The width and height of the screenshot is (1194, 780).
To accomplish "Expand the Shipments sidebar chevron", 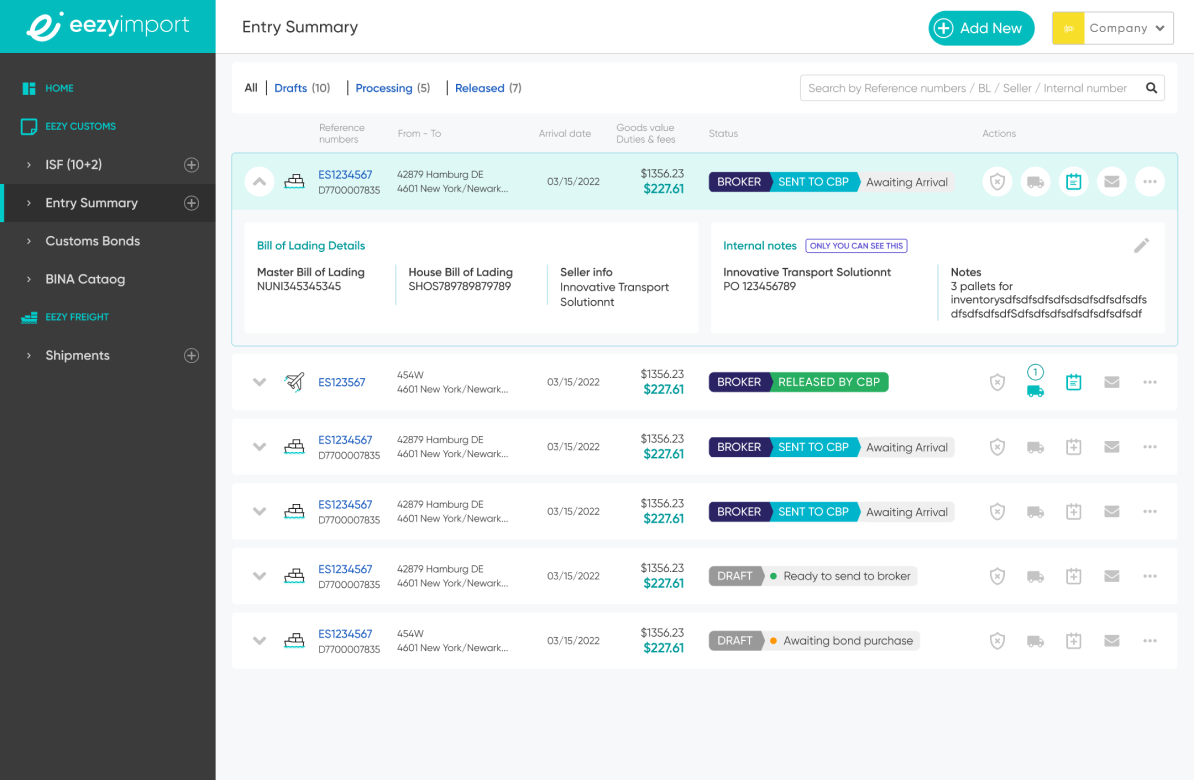I will [29, 356].
